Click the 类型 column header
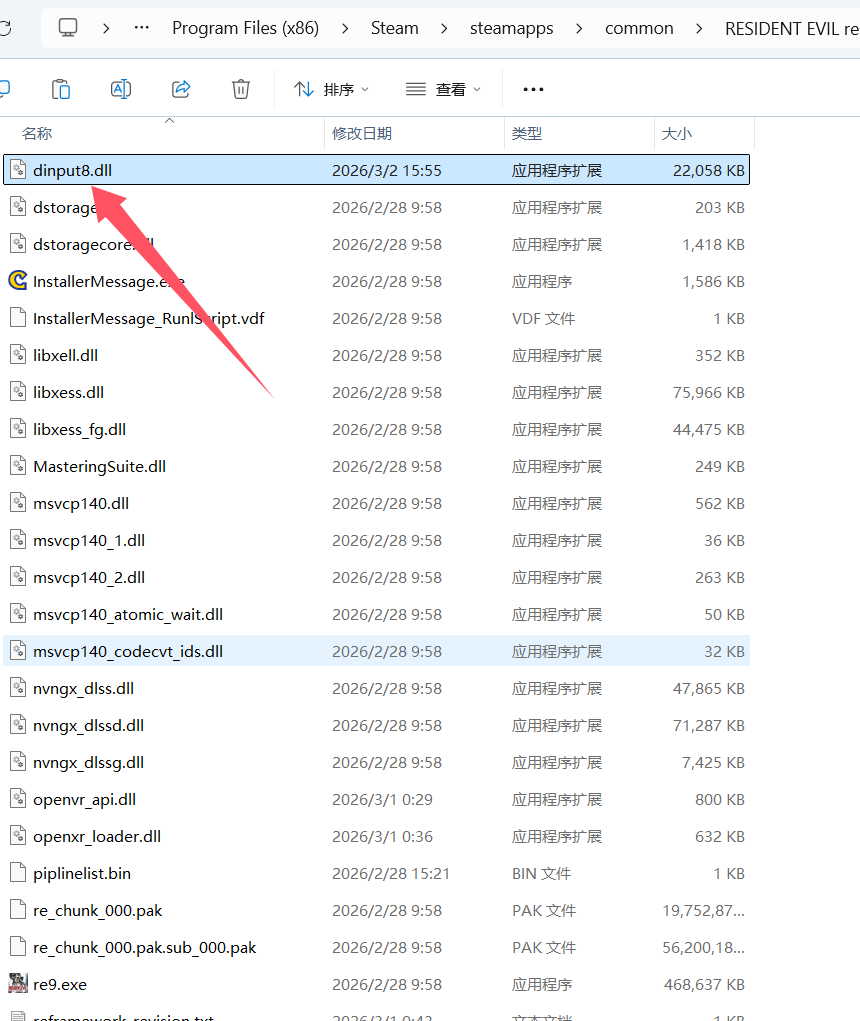The width and height of the screenshot is (860, 1021). pyautogui.click(x=527, y=133)
